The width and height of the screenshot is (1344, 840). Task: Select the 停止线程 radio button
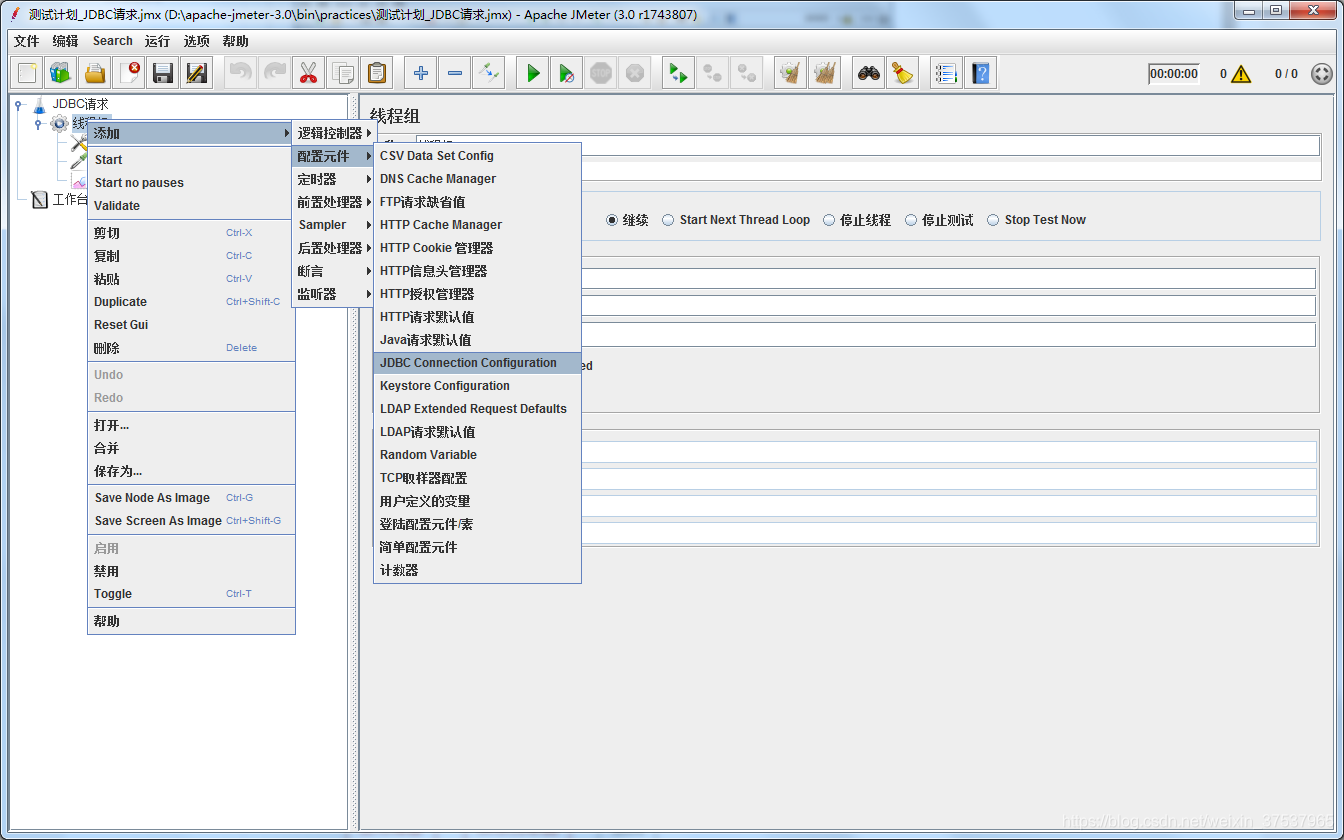[829, 220]
